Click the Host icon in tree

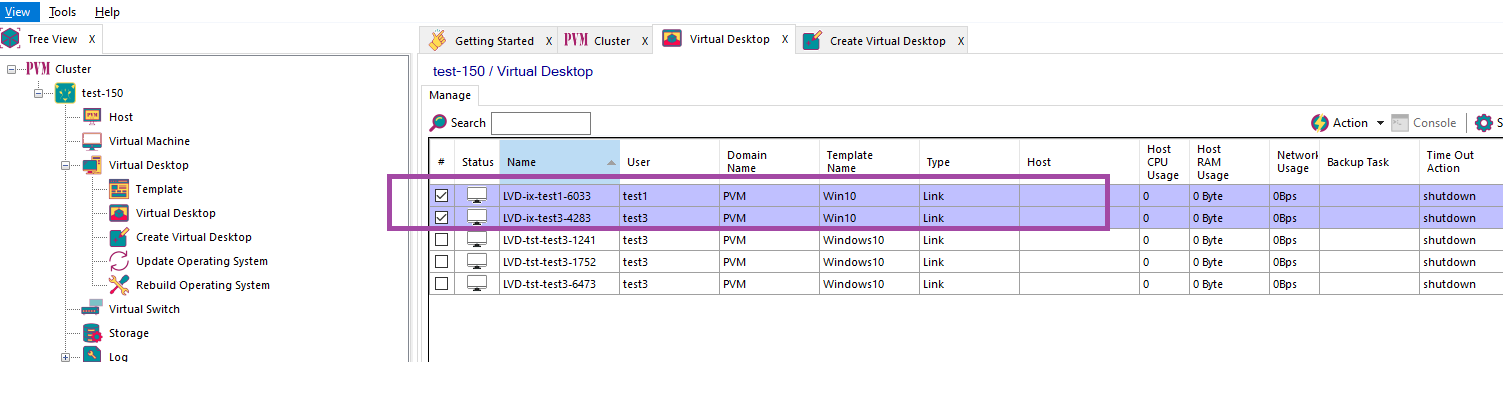pos(92,117)
